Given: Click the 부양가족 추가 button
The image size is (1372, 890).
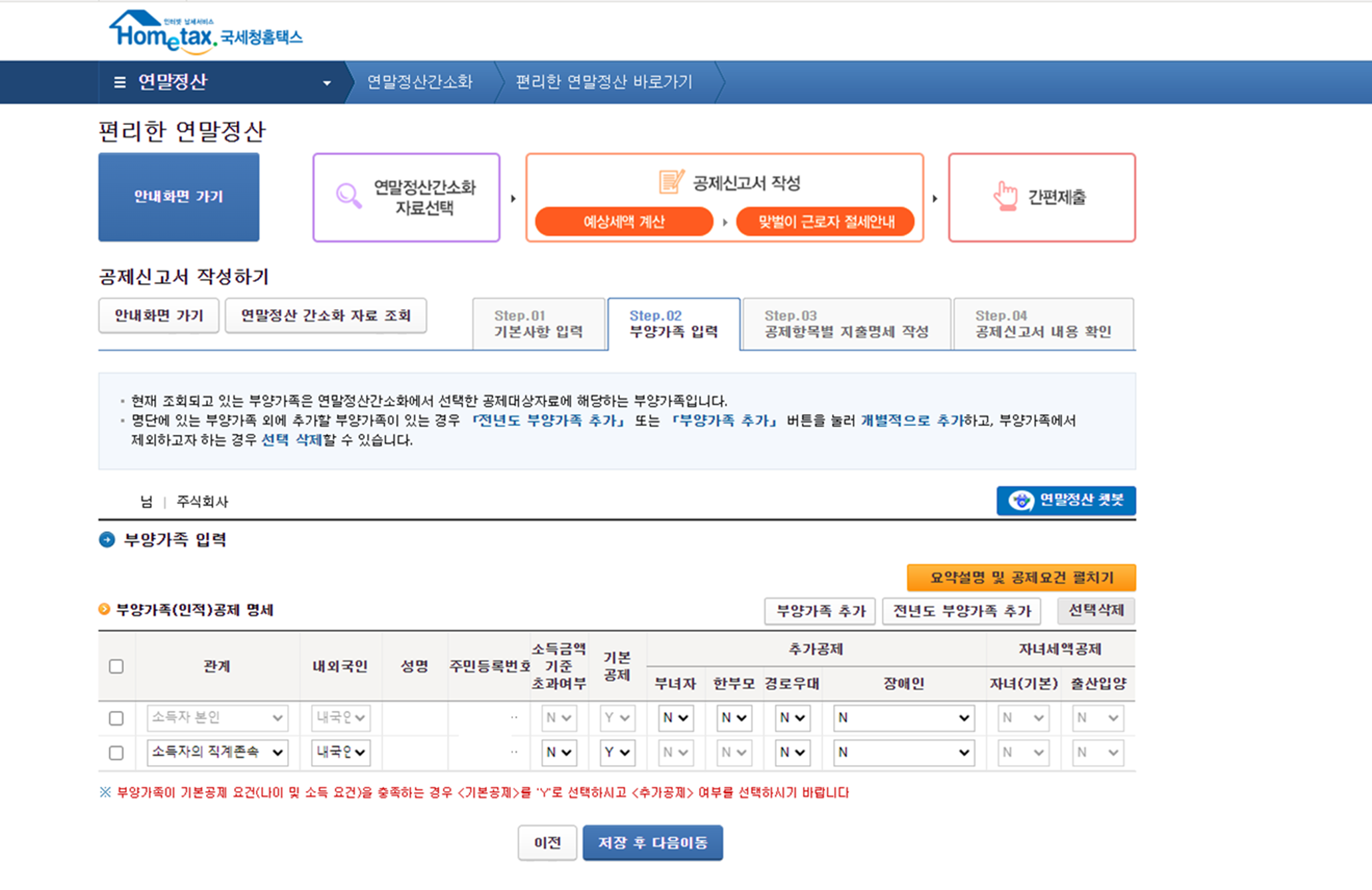Looking at the screenshot, I should pyautogui.click(x=820, y=611).
